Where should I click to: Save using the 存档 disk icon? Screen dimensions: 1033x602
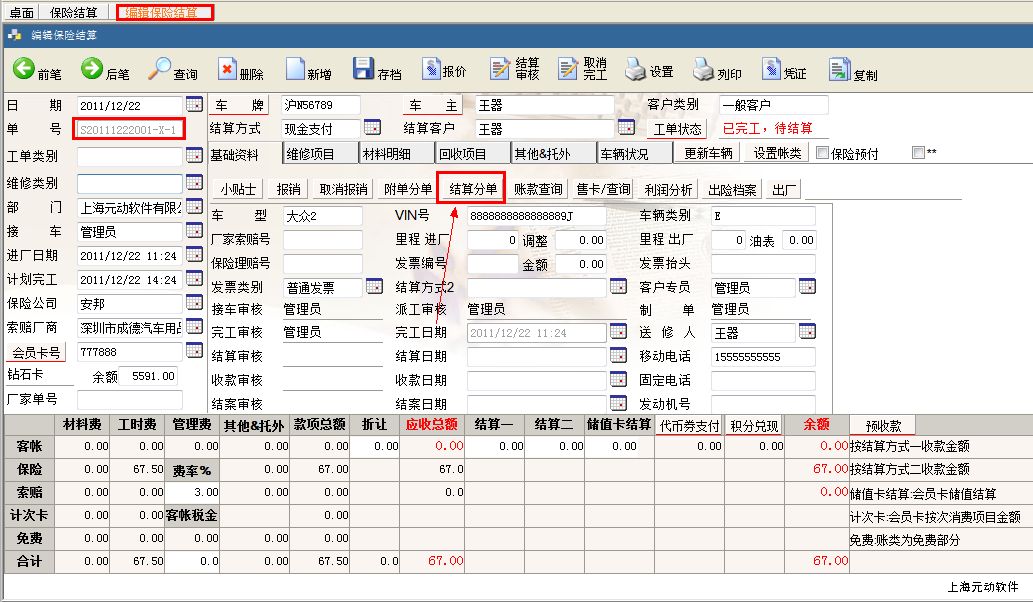tap(363, 70)
